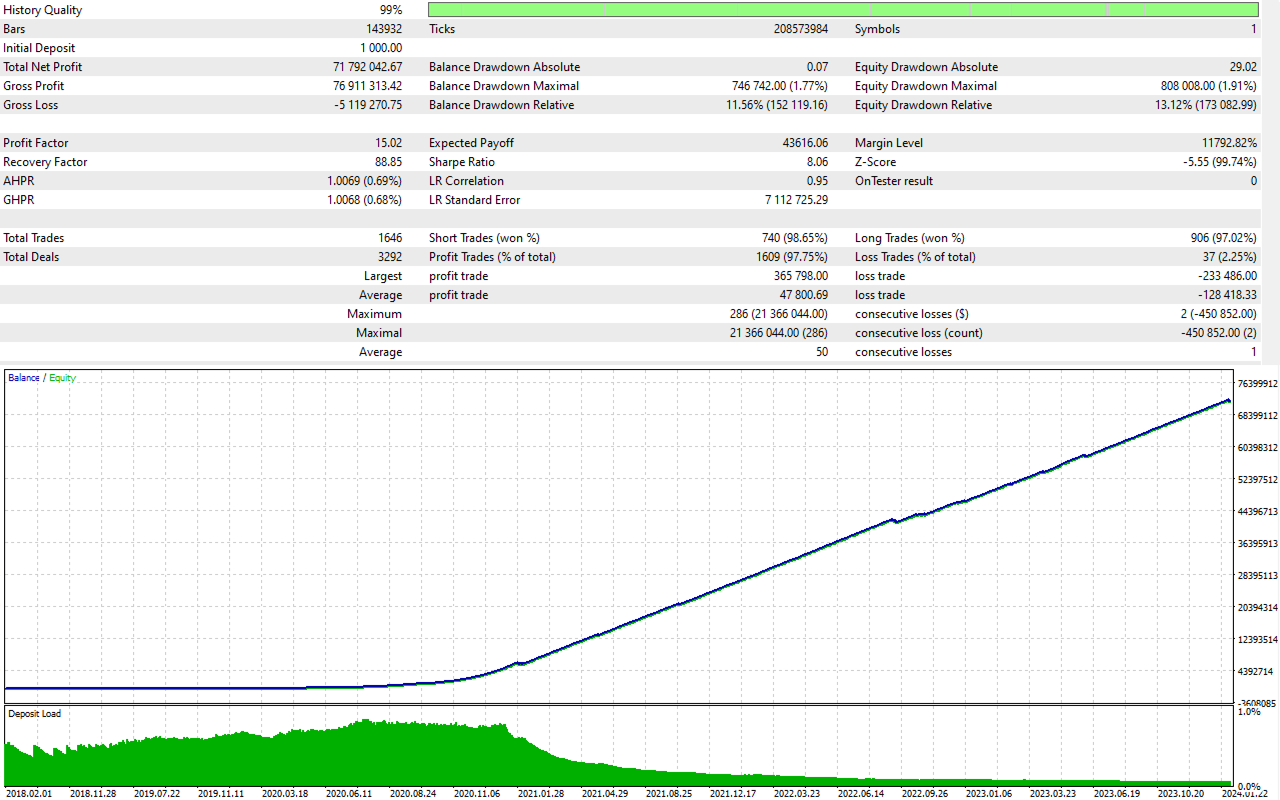The image size is (1280, 800).
Task: Click the 1.0% label on Deposit Load axis
Action: coord(1249,712)
